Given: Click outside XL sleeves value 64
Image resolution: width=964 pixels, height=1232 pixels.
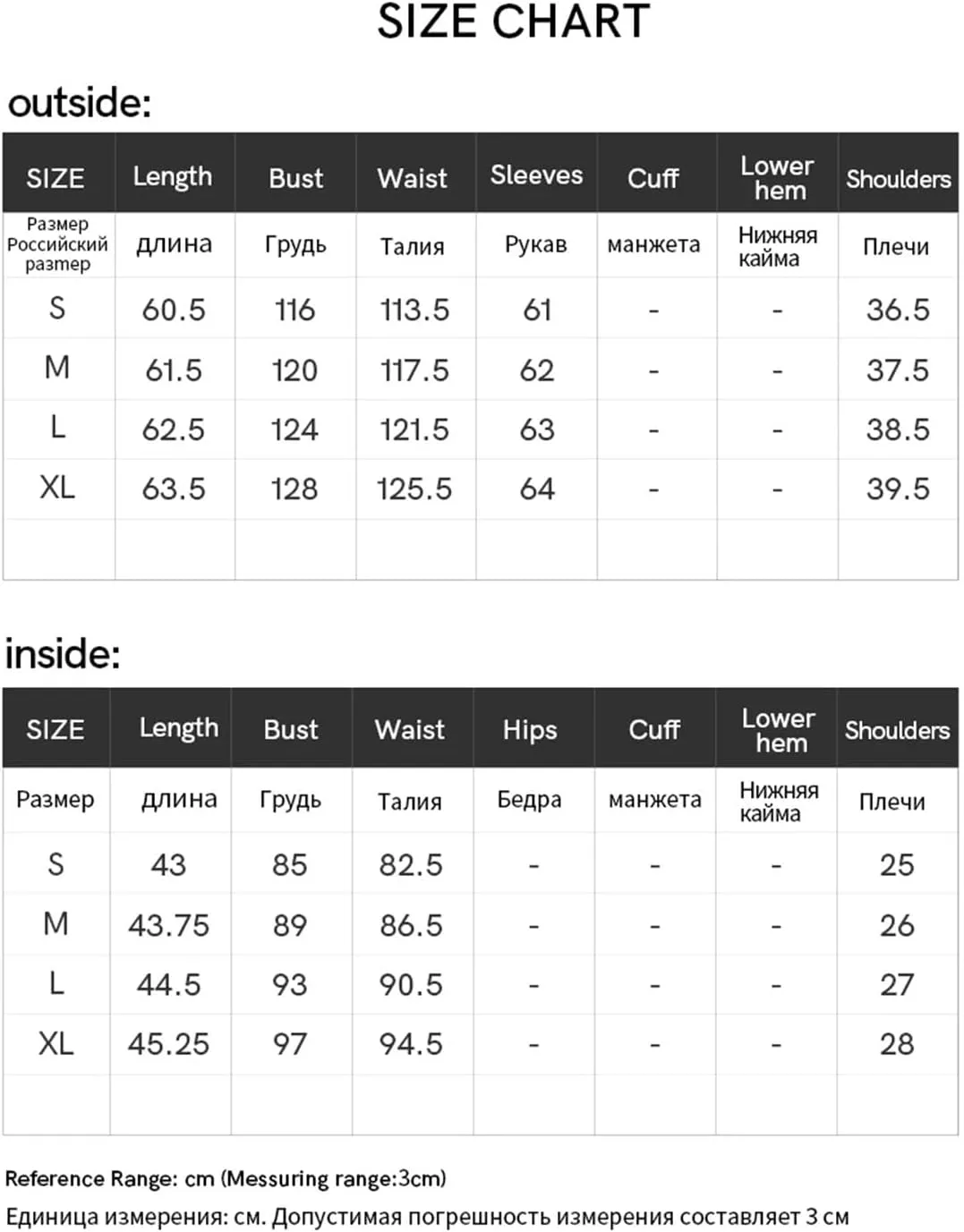Looking at the screenshot, I should (537, 489).
